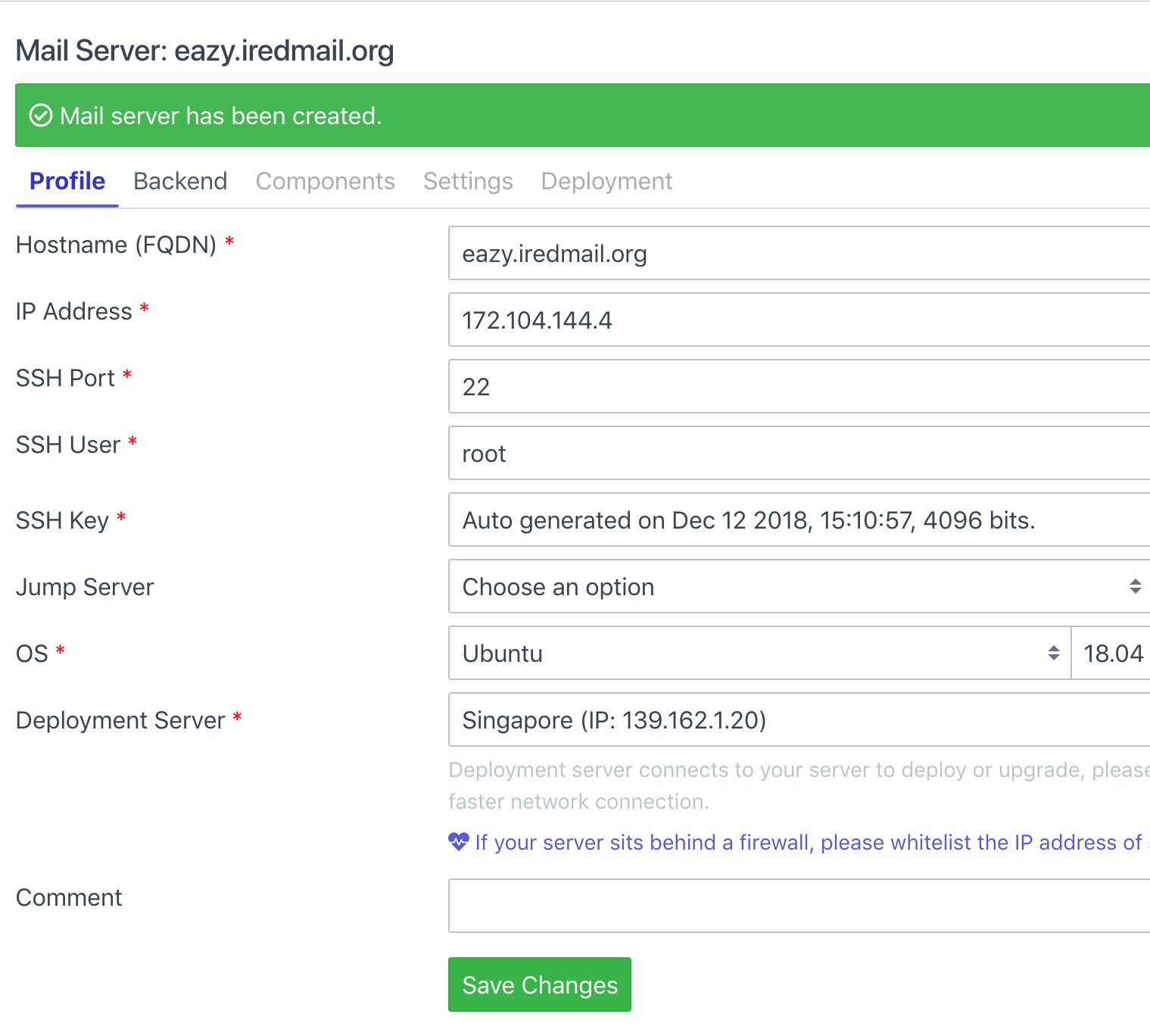Viewport: 1150px width, 1036px height.
Task: Open the OS Ubuntu dropdown
Action: [x=759, y=654]
